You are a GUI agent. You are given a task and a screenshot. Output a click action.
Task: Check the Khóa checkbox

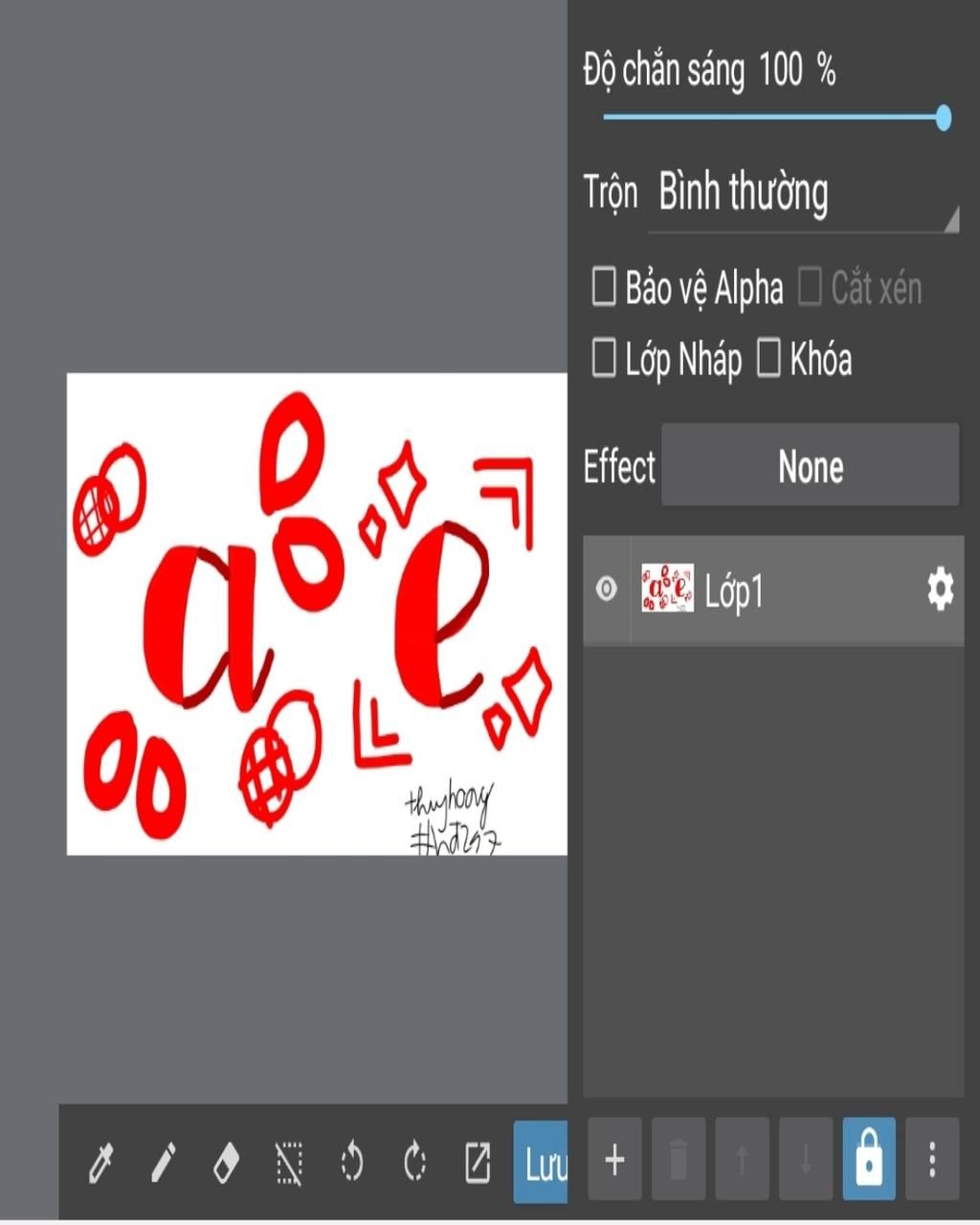[x=768, y=358]
